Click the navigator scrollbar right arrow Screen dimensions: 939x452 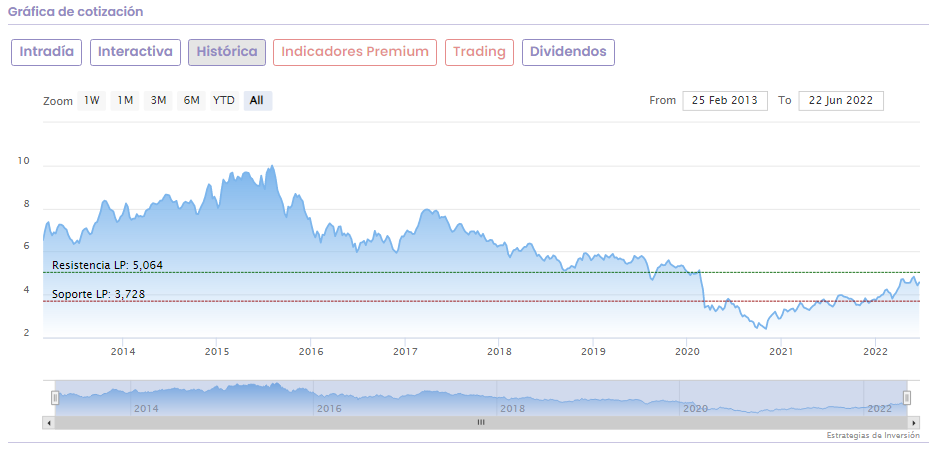point(913,423)
